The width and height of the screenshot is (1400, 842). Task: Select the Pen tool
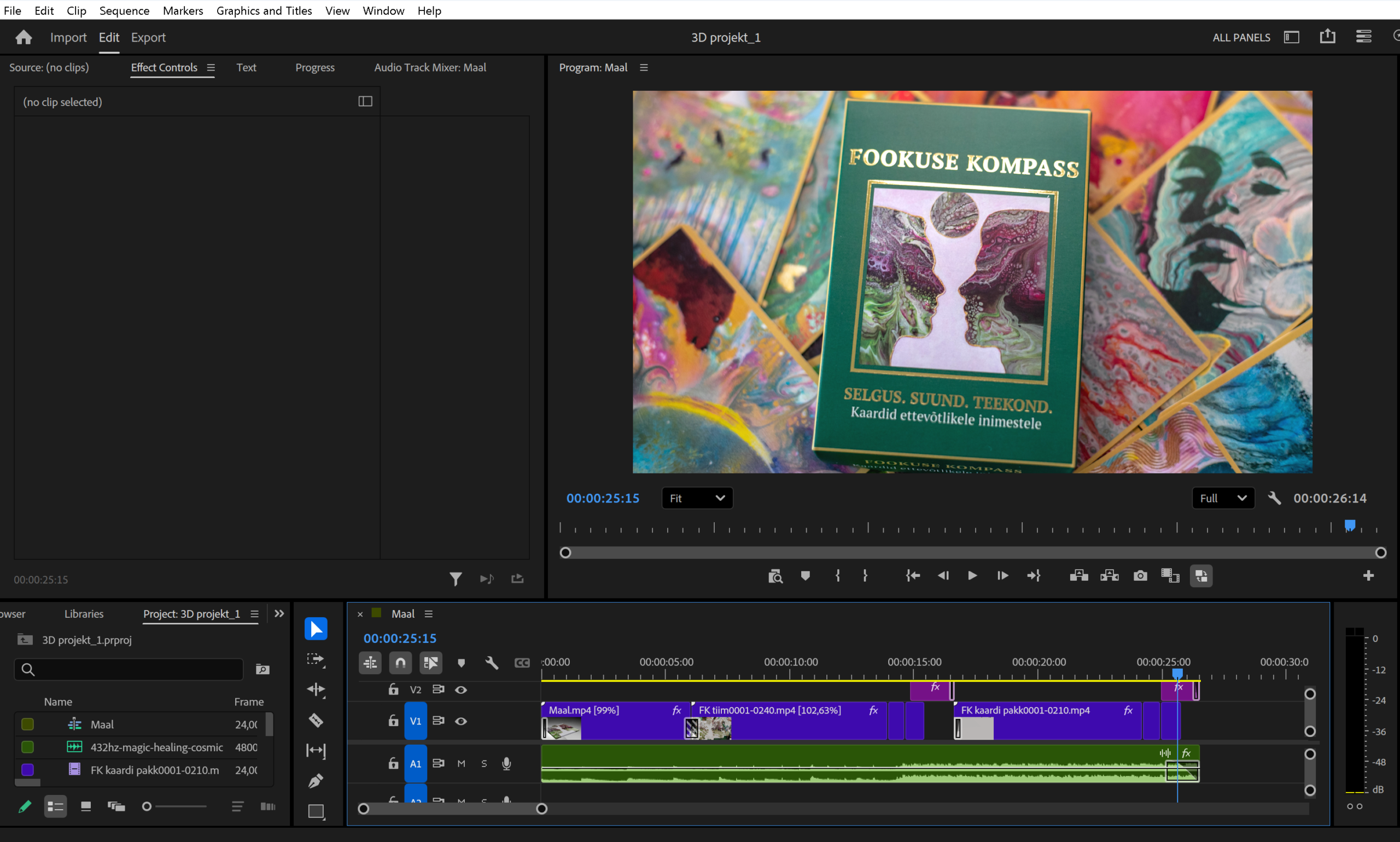click(x=316, y=781)
